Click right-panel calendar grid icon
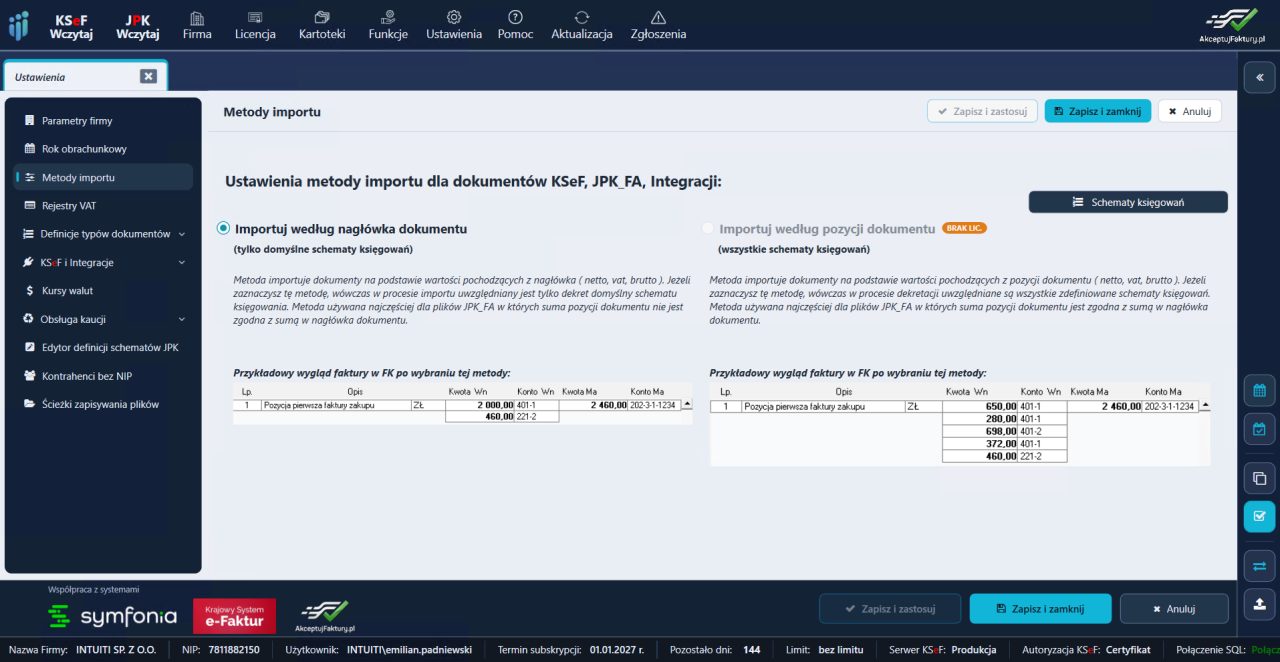Screen dimensions: 1280x662 click(1259, 390)
